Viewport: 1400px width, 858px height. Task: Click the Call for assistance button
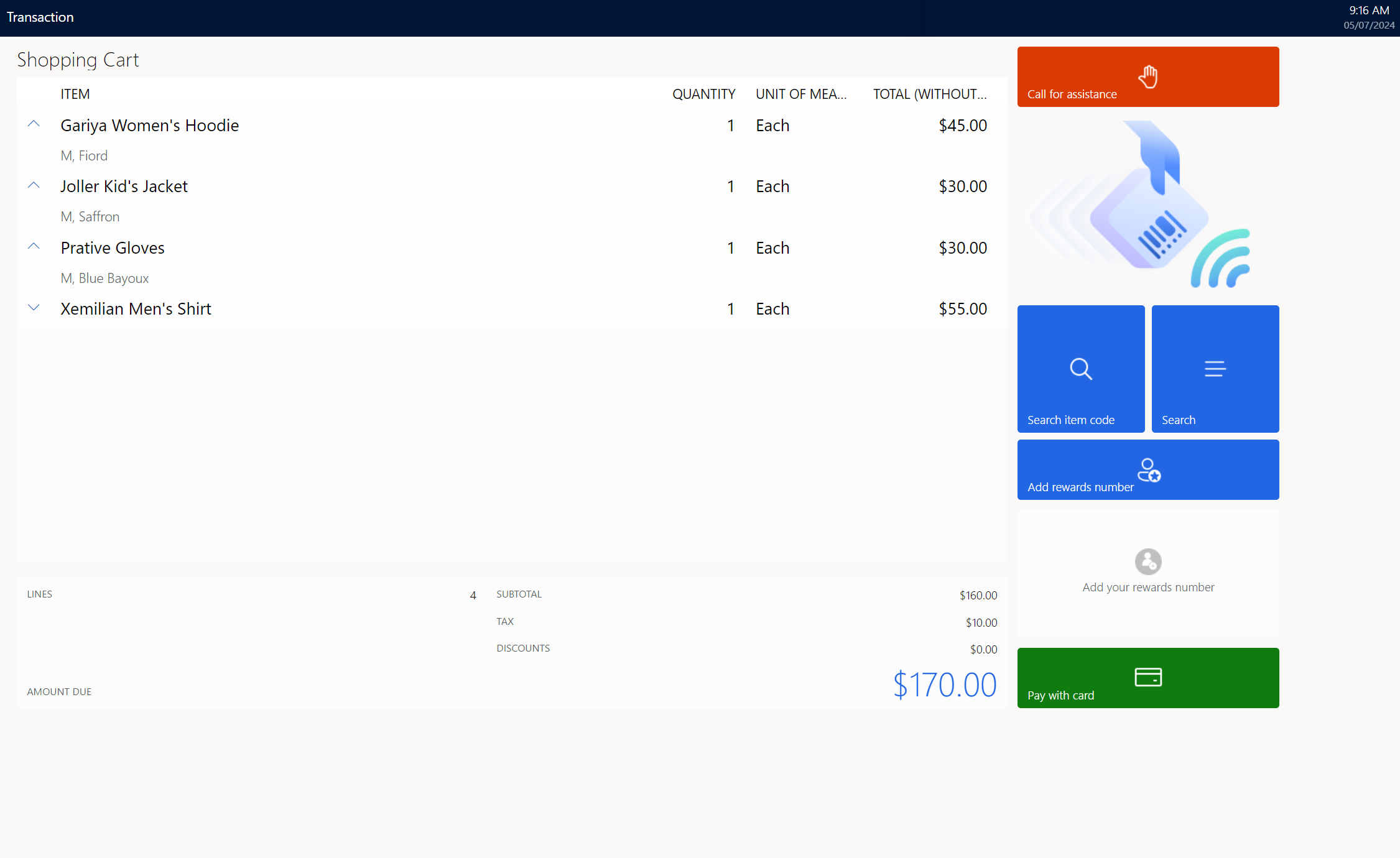(x=1148, y=76)
